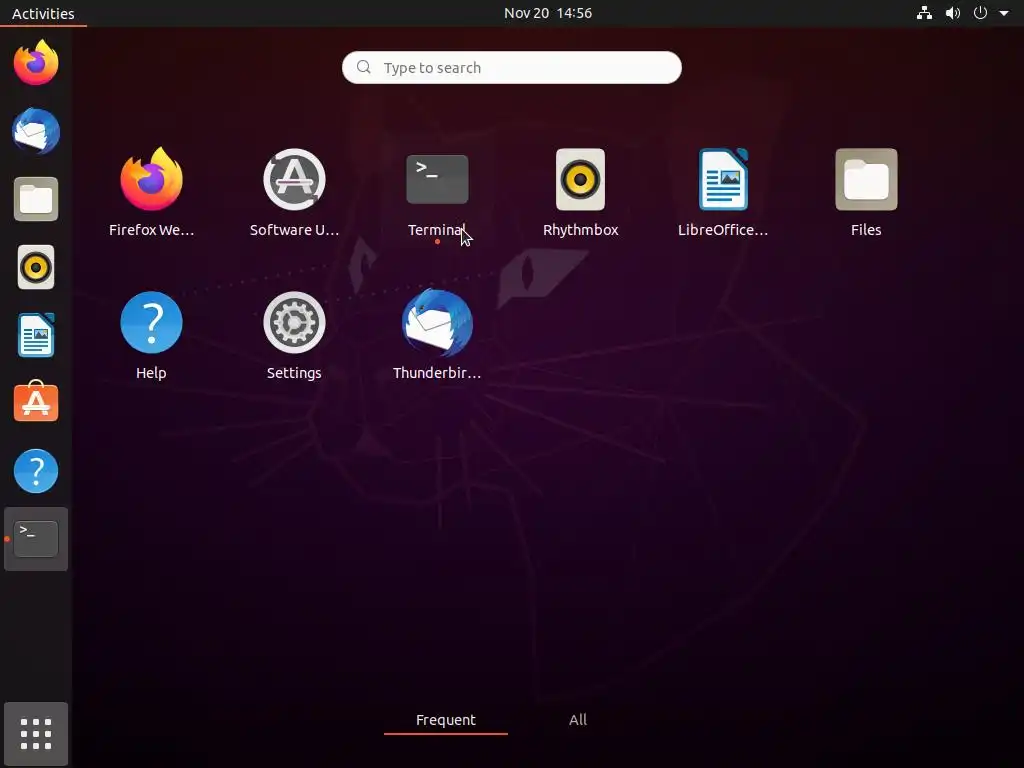The width and height of the screenshot is (1024, 768).
Task: Open the Files app in the grid
Action: (x=866, y=180)
